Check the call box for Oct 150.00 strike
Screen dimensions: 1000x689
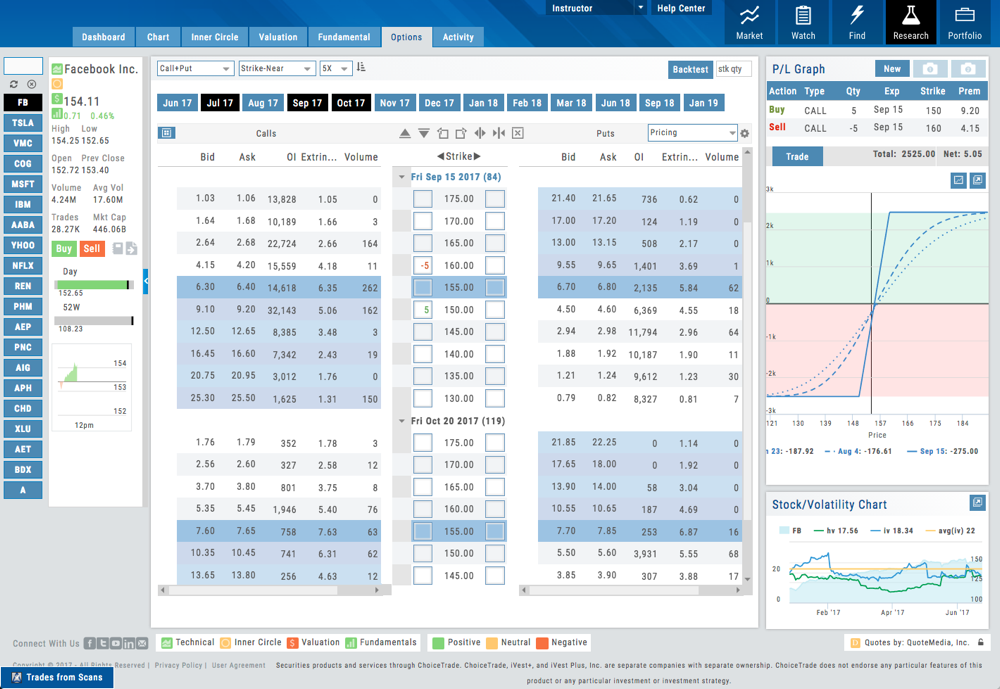tap(422, 553)
